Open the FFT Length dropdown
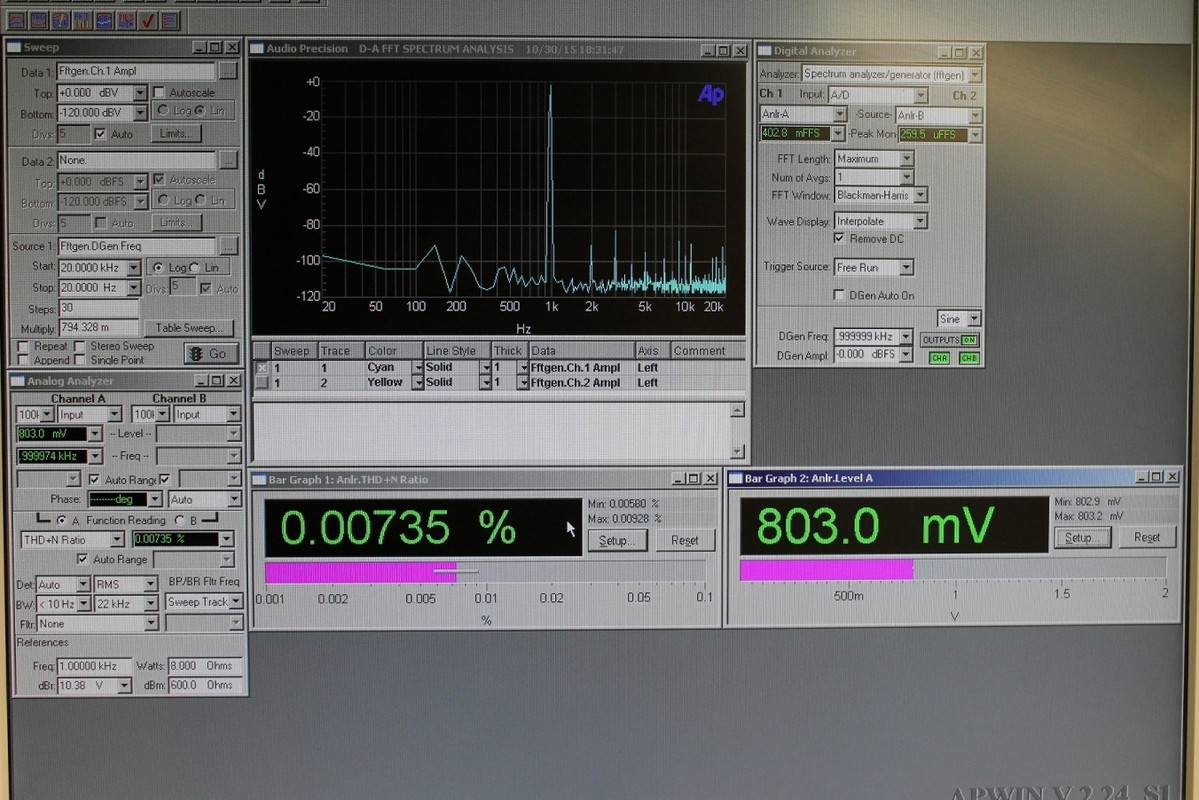This screenshot has height=800, width=1199. pos(906,158)
